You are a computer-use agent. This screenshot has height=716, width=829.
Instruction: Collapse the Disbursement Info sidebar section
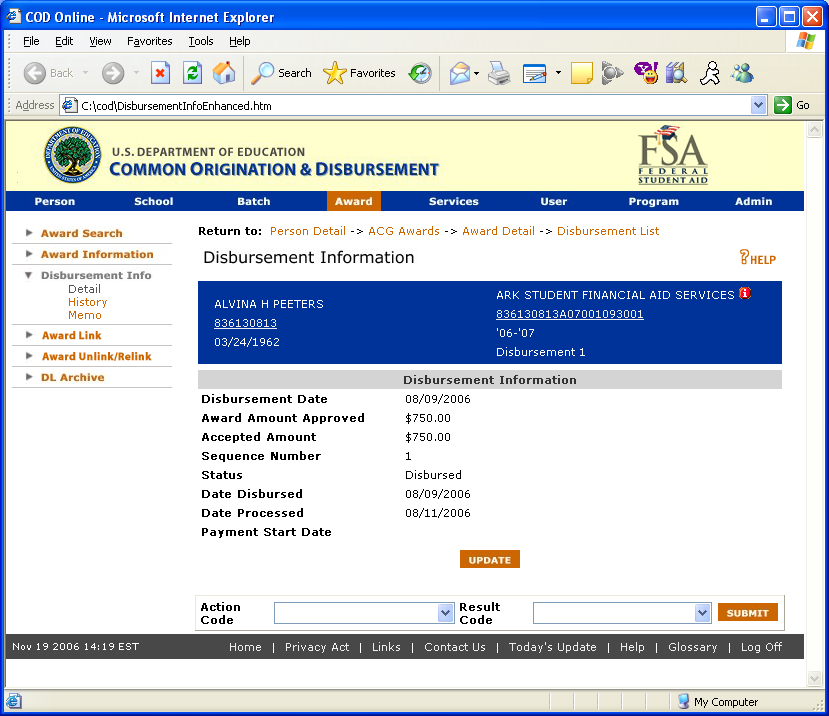[x=30, y=275]
